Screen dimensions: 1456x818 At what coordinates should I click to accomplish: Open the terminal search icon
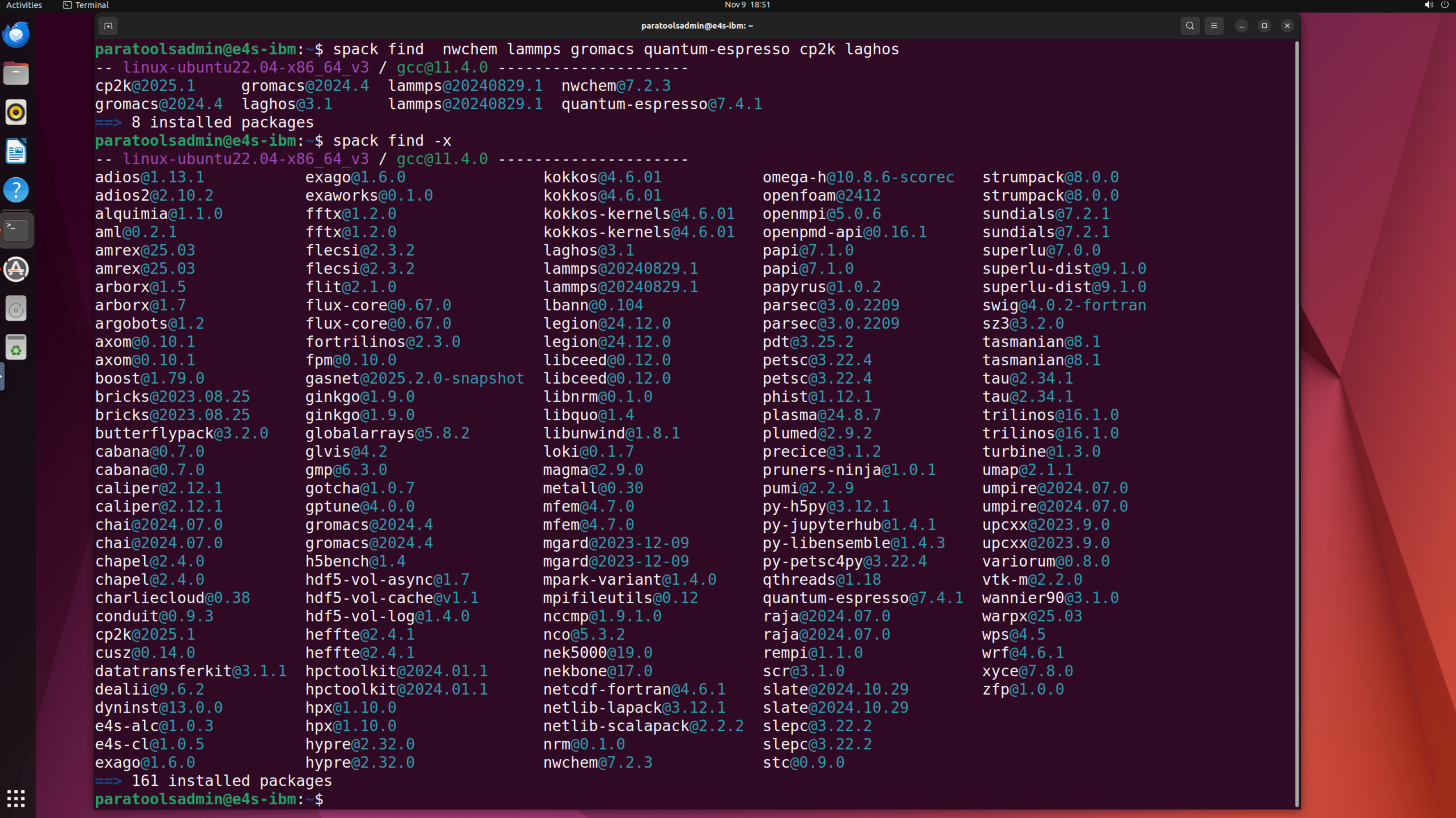click(x=1190, y=26)
